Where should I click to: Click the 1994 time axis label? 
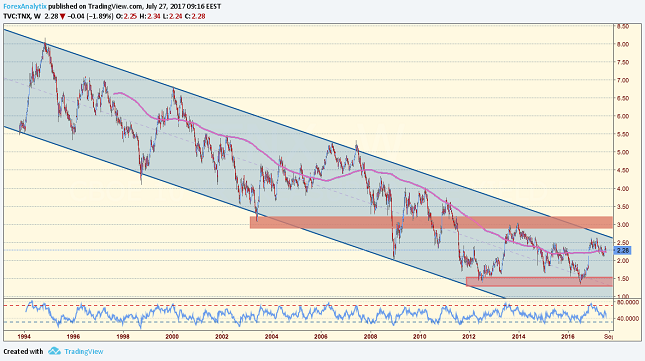24,336
